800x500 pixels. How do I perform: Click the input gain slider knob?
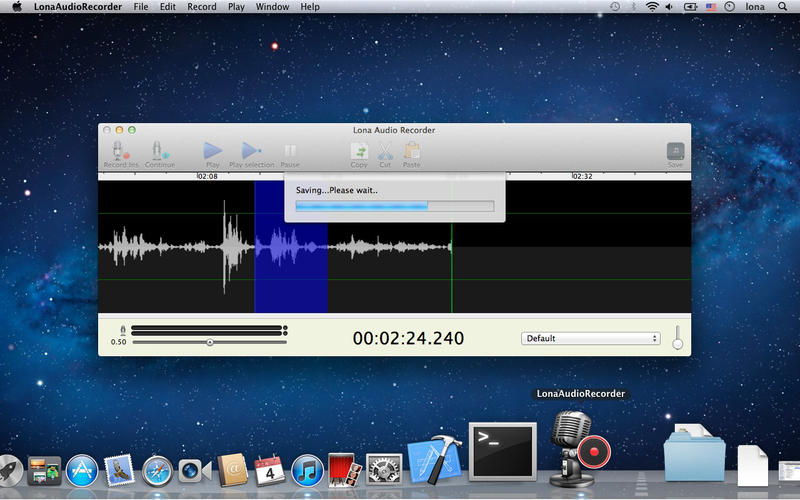pos(210,342)
